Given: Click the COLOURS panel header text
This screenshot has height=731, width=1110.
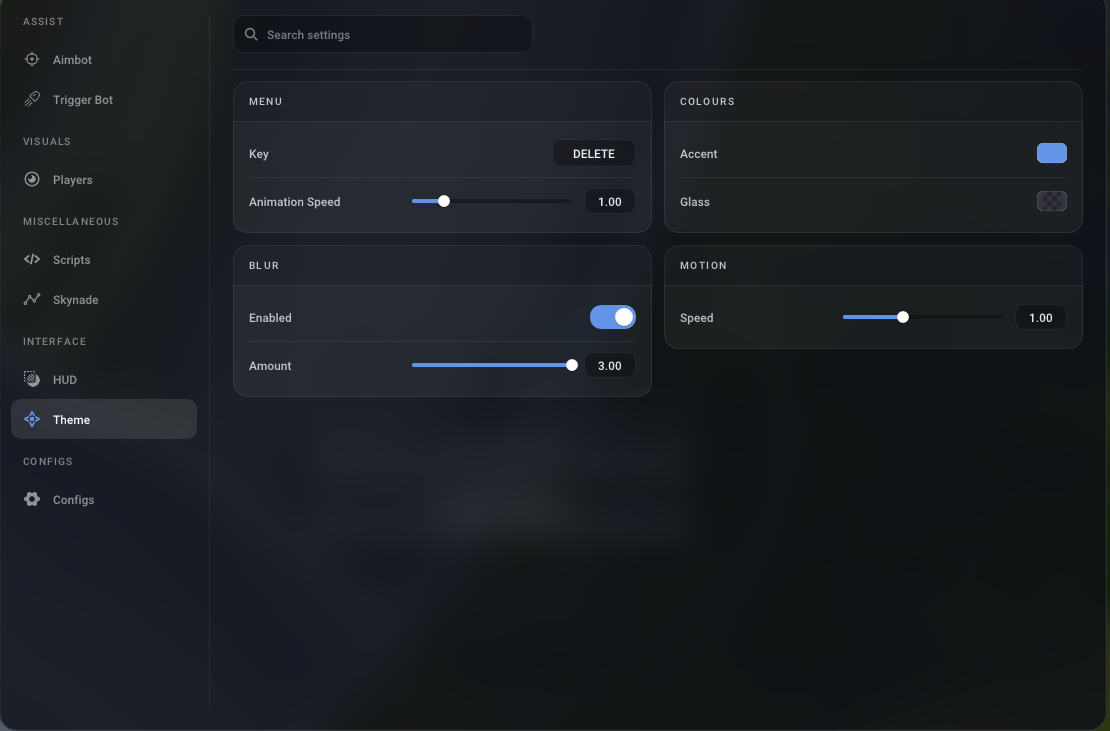Looking at the screenshot, I should 707,101.
